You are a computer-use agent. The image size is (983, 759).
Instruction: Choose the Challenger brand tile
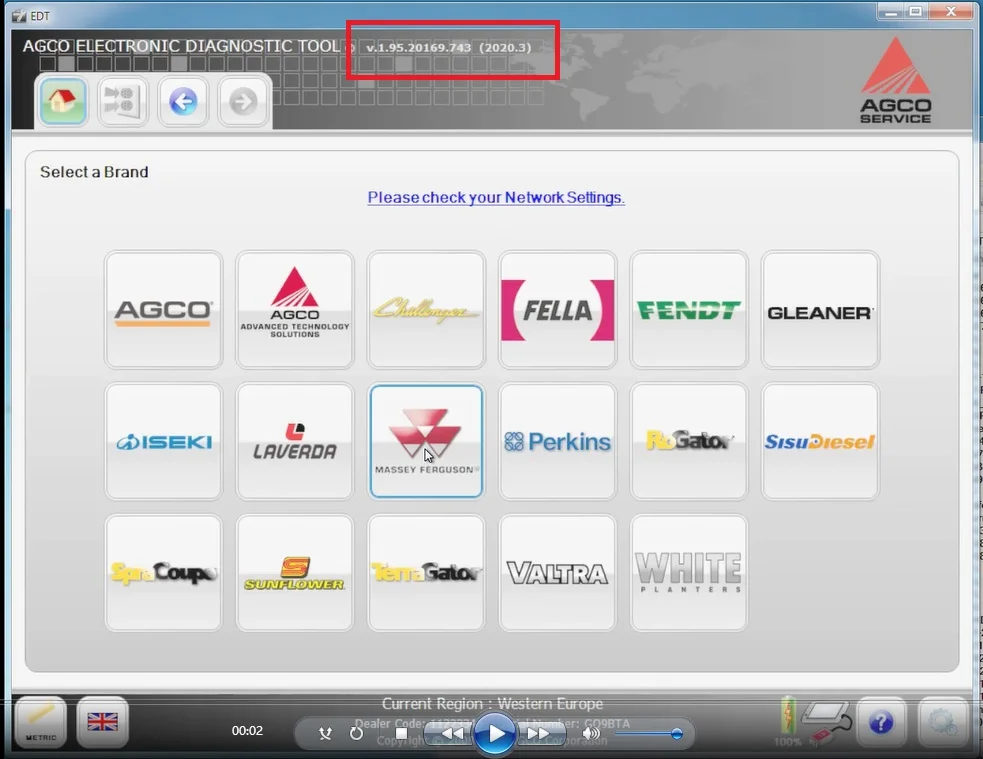click(426, 310)
